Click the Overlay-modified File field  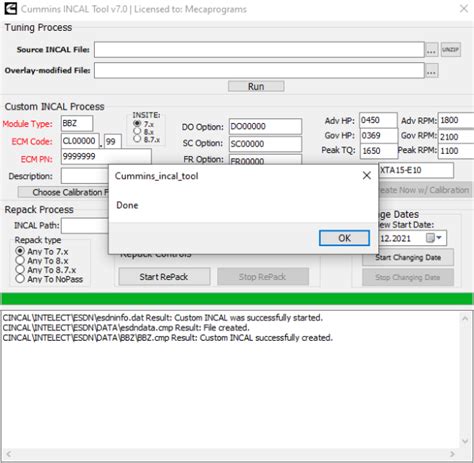259,70
